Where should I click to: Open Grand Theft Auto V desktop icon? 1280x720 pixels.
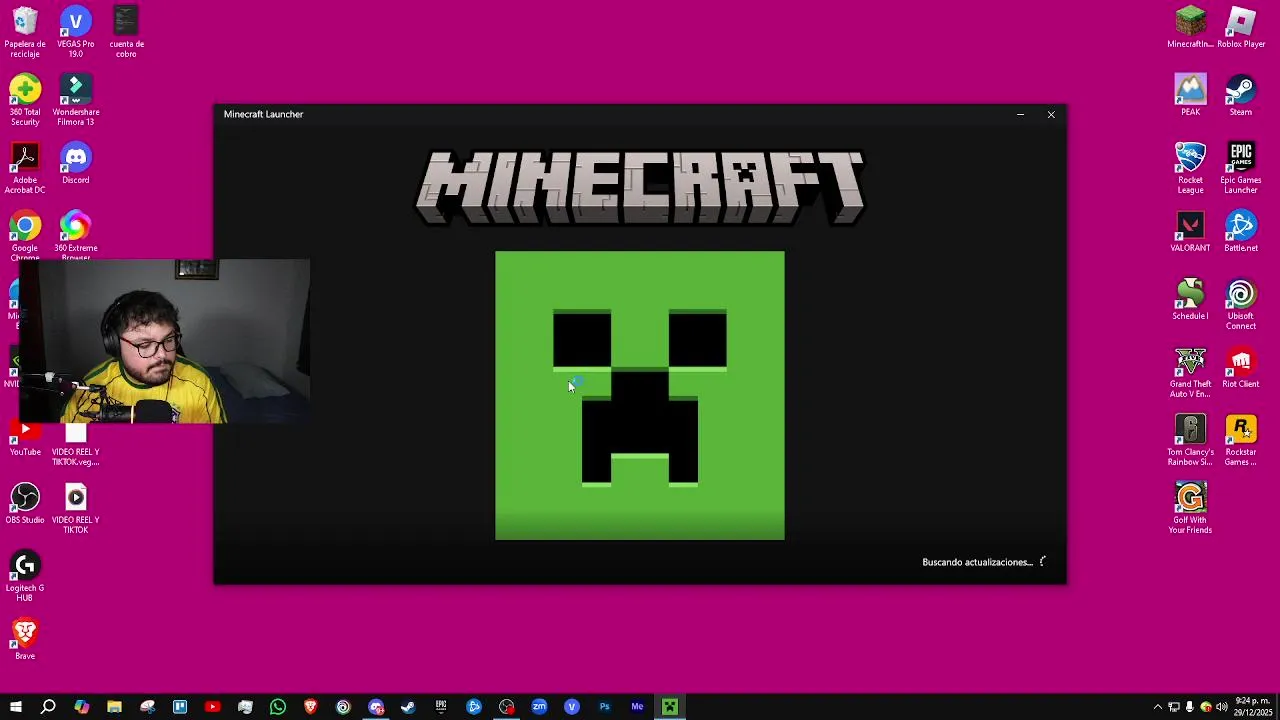tap(1190, 372)
